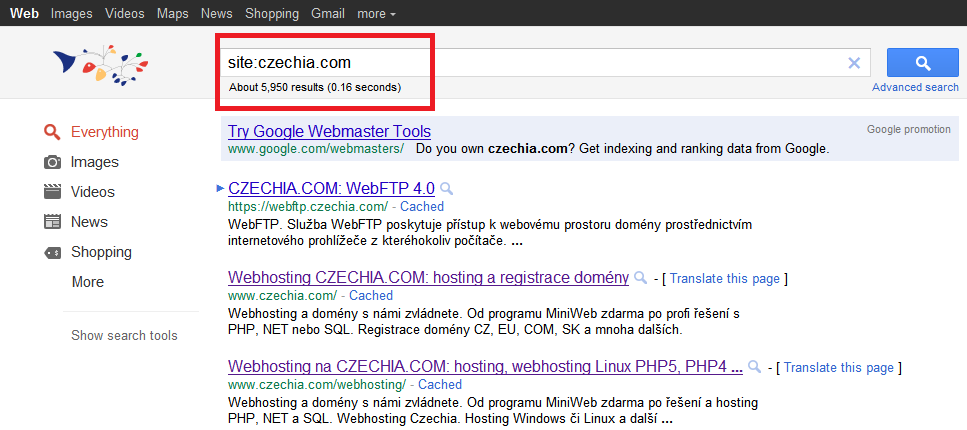Switch to Web in top navigation bar
Image resolution: width=967 pixels, height=430 pixels.
[24, 13]
